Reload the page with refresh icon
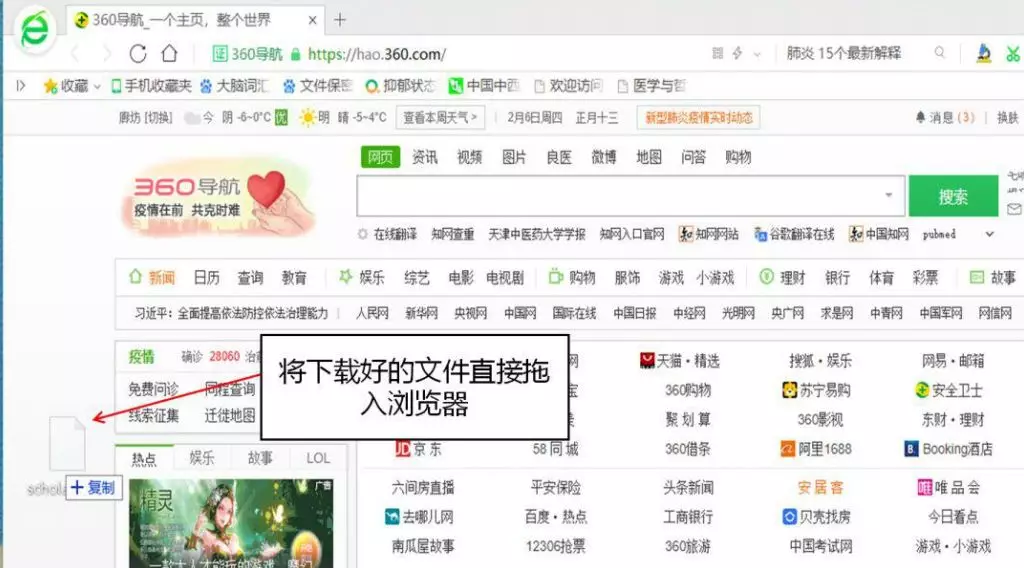Viewport: 1024px width, 568px height. click(x=138, y=54)
